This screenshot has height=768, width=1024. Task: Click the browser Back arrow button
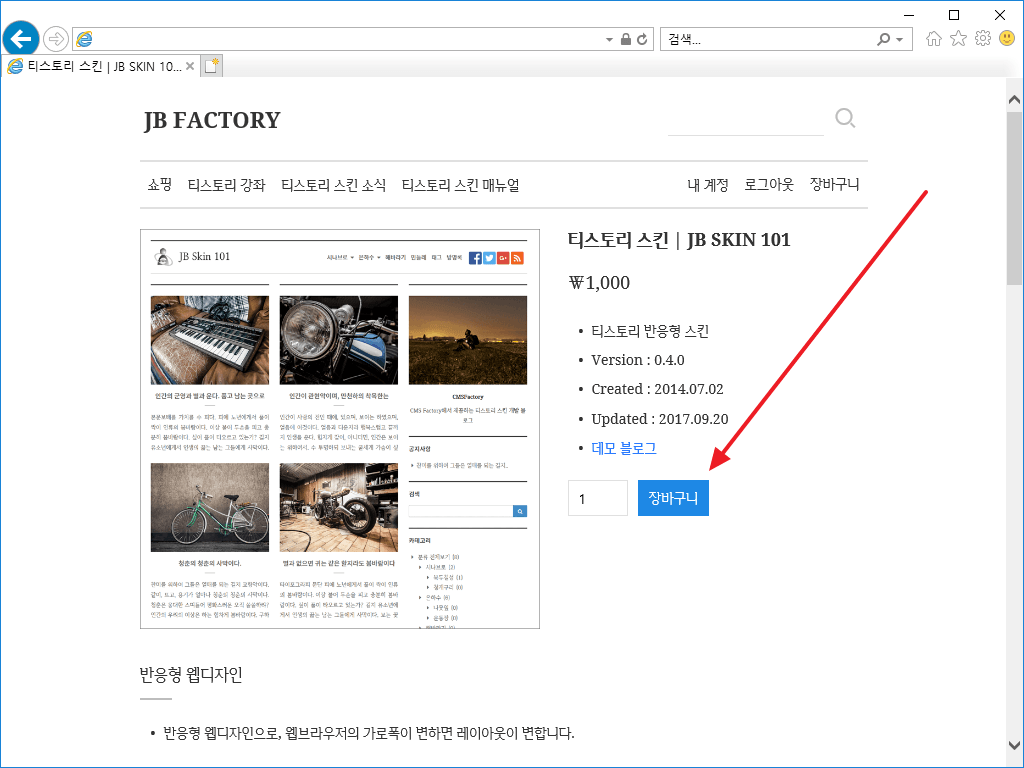[21, 39]
